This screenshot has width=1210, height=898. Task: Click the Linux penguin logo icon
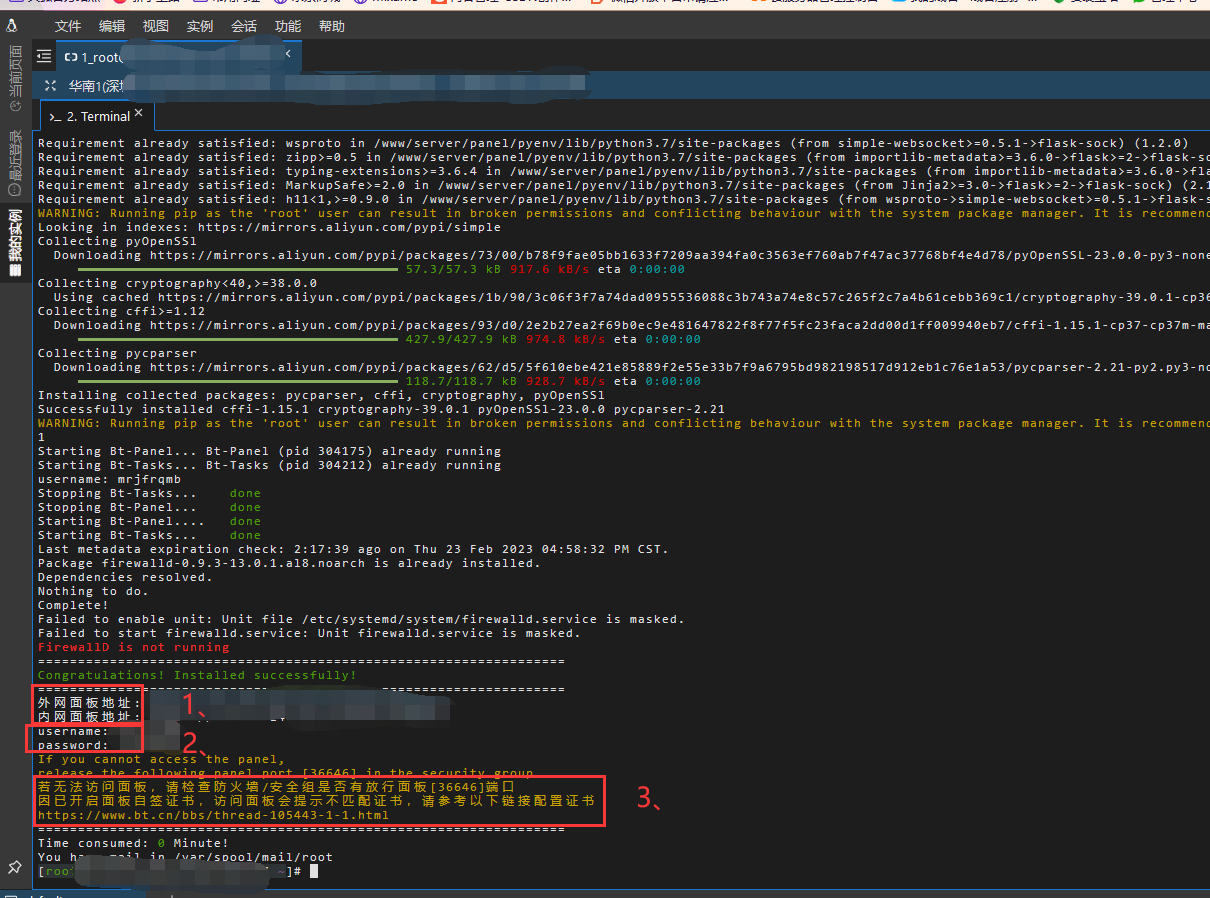click(13, 26)
